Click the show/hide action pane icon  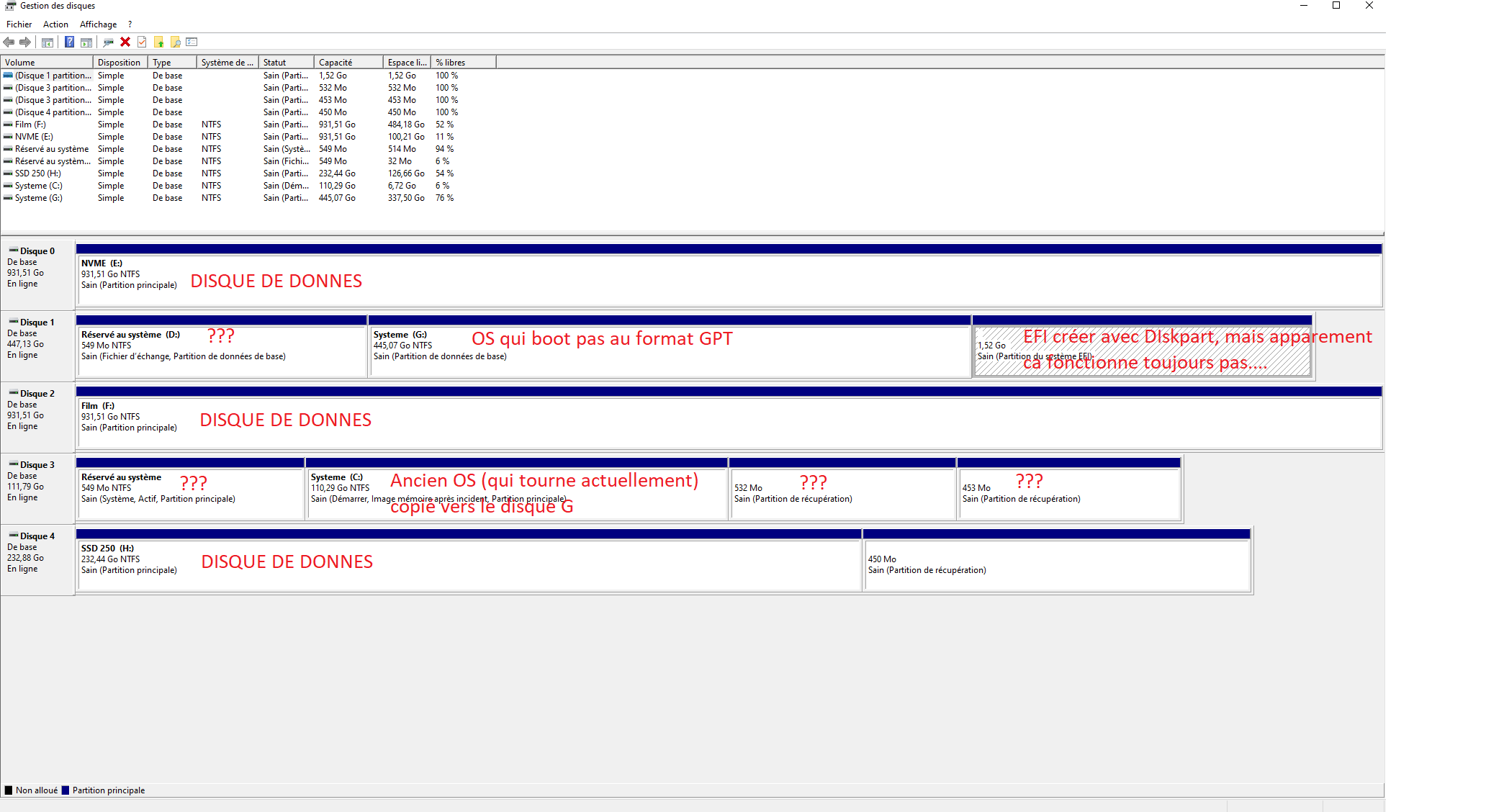tap(86, 42)
